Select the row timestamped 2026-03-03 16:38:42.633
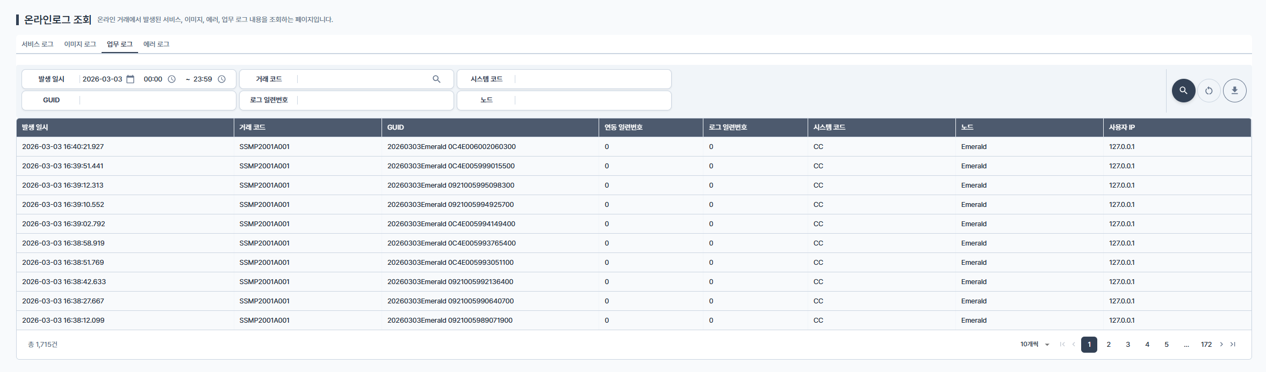This screenshot has width=1266, height=372. (x=634, y=282)
